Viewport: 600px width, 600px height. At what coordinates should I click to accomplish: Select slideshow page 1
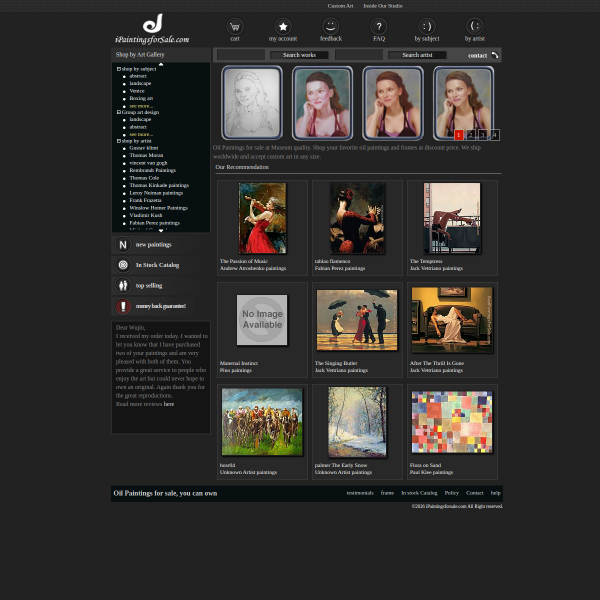(458, 135)
